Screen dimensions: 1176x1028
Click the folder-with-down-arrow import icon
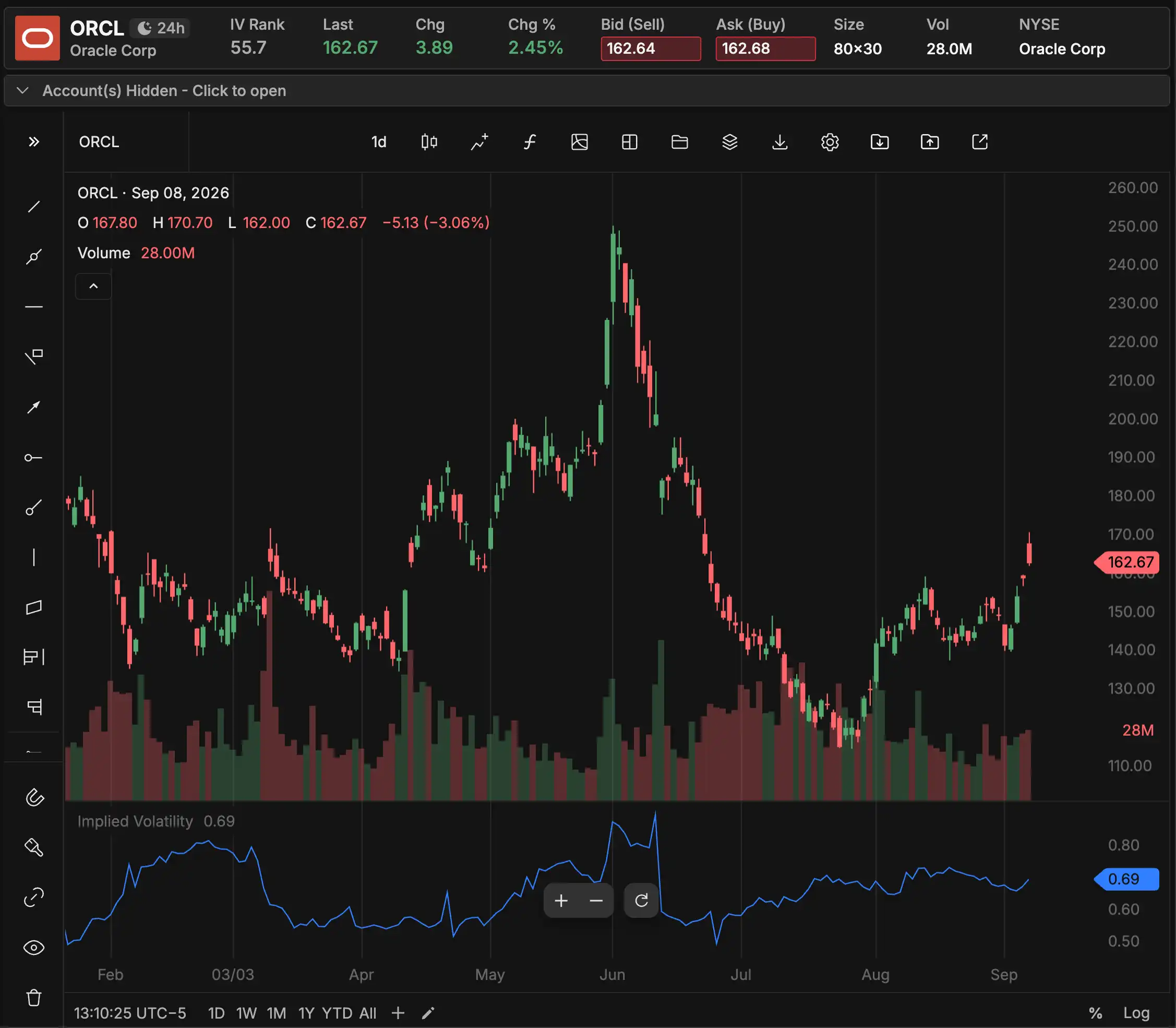(x=880, y=142)
